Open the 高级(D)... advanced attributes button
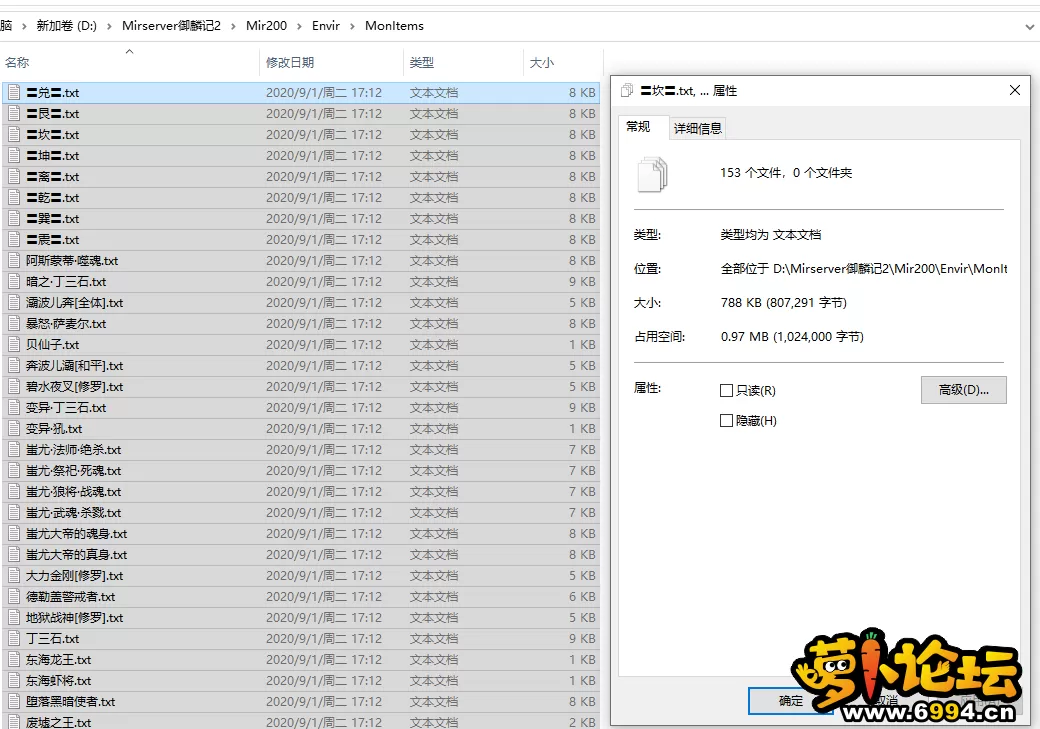The image size is (1040, 729). pyautogui.click(x=964, y=390)
